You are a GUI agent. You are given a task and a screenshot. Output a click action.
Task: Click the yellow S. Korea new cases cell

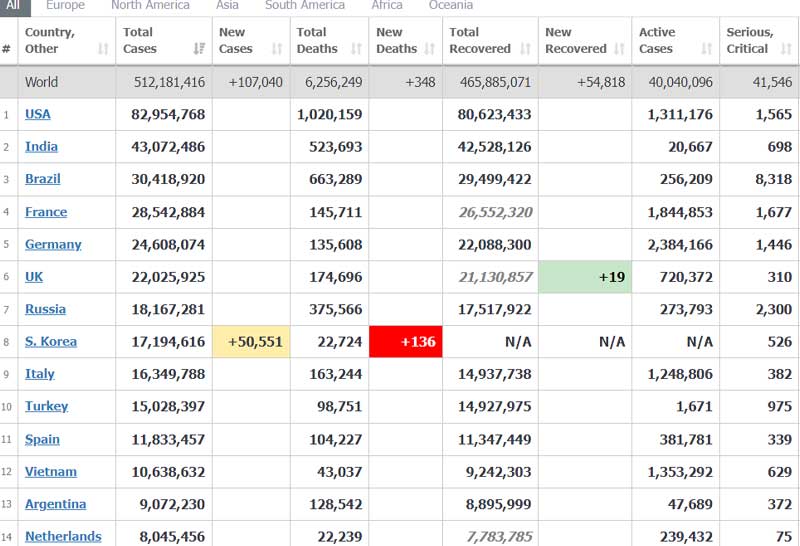(x=250, y=342)
